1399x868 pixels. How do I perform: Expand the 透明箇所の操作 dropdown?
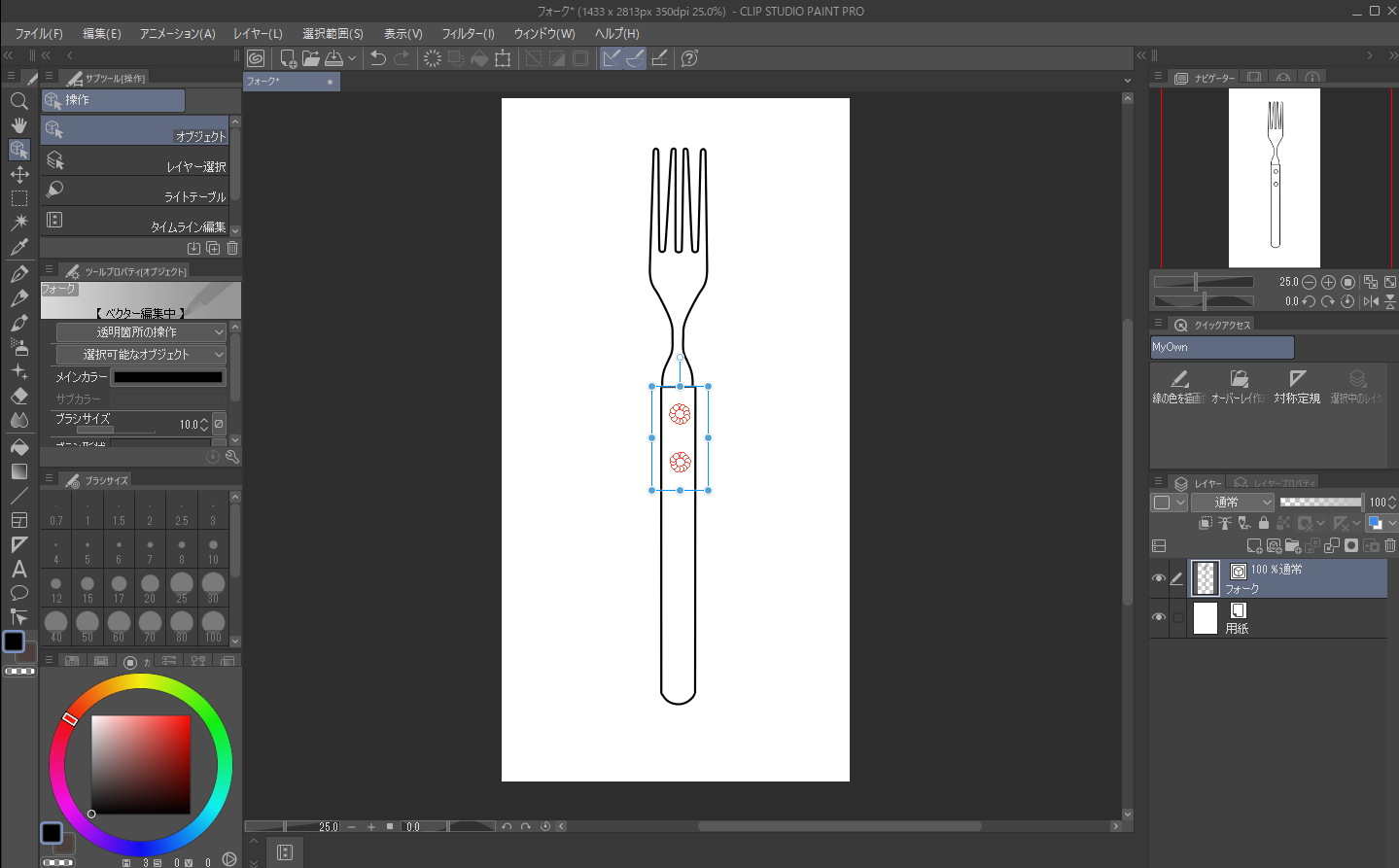point(141,332)
